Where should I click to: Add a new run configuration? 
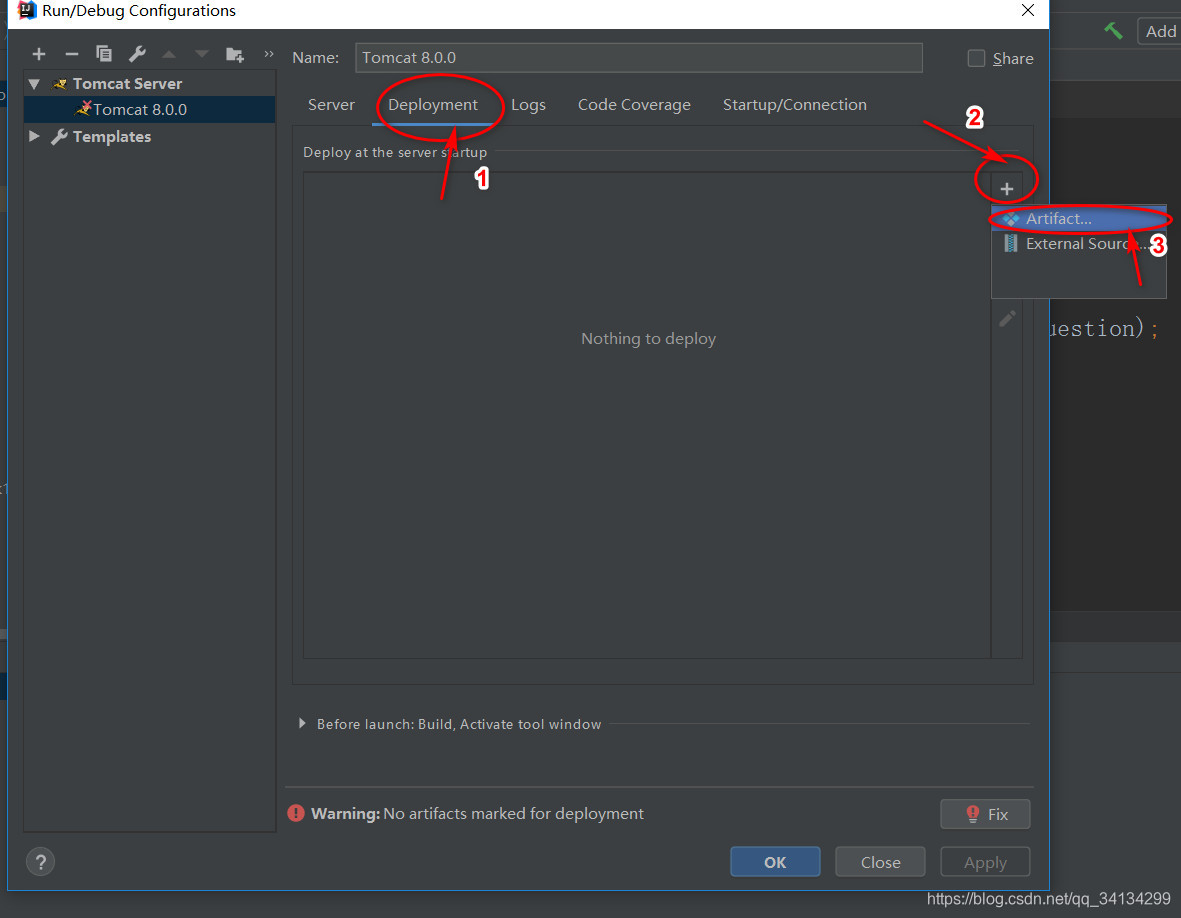click(39, 54)
